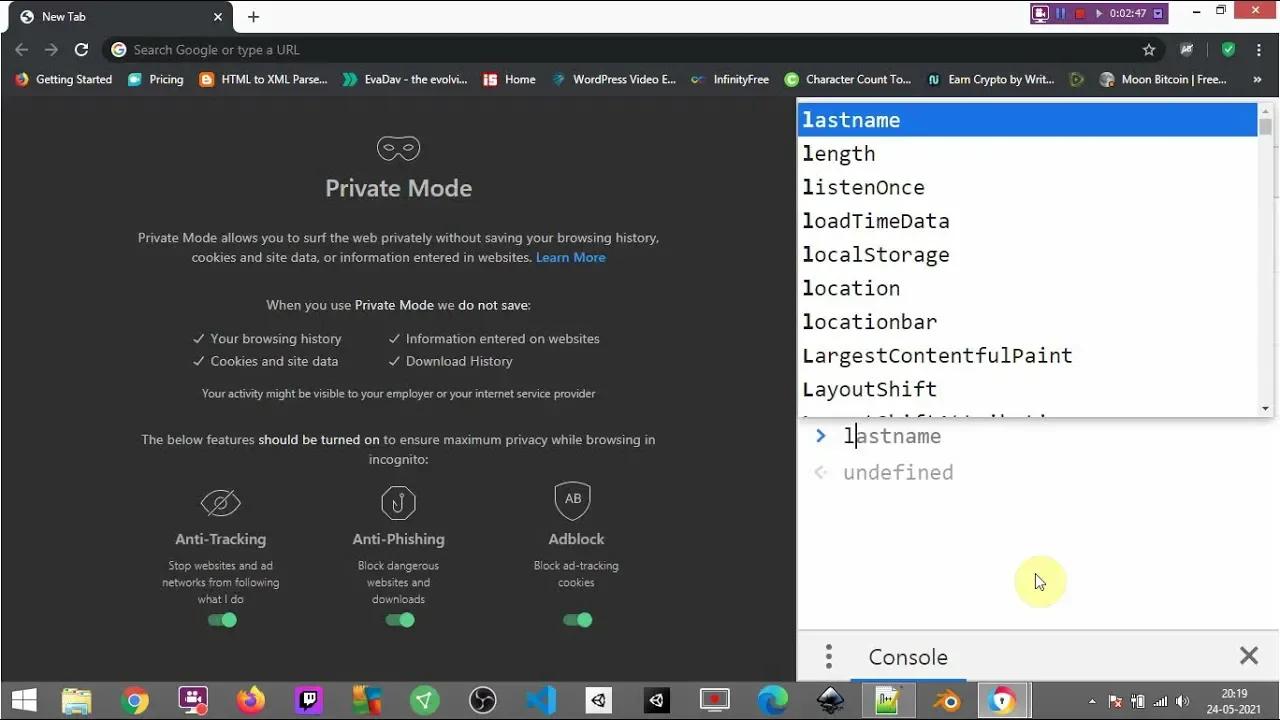Screen dimensions: 1280x720
Task: Open the Windows Start menu
Action: [24, 700]
